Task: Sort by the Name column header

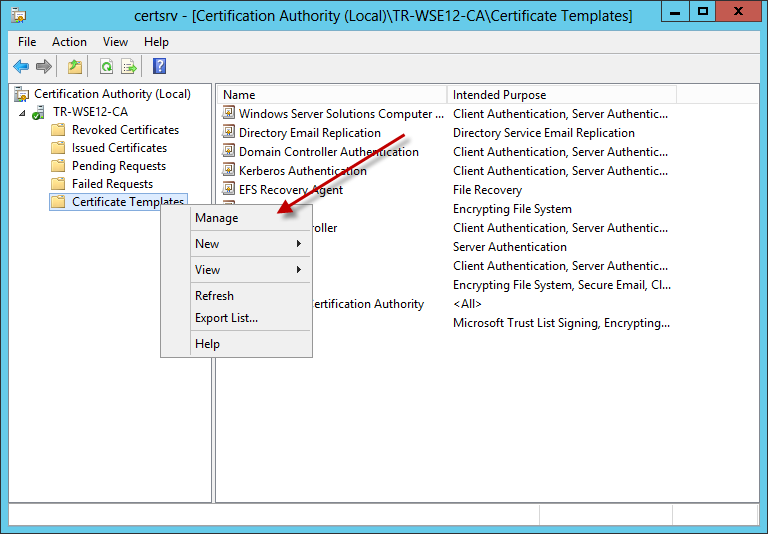Action: pos(330,95)
